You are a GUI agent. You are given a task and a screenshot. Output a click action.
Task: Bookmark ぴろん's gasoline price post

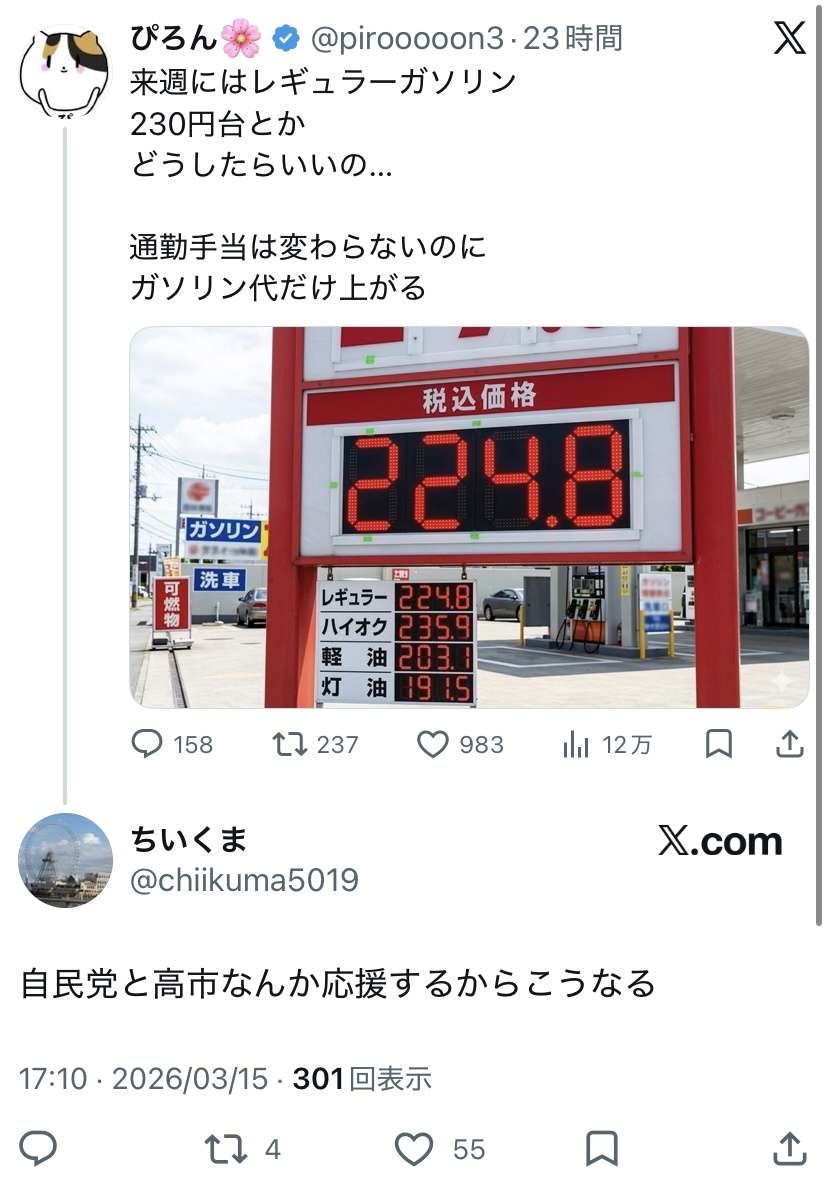[x=718, y=744]
